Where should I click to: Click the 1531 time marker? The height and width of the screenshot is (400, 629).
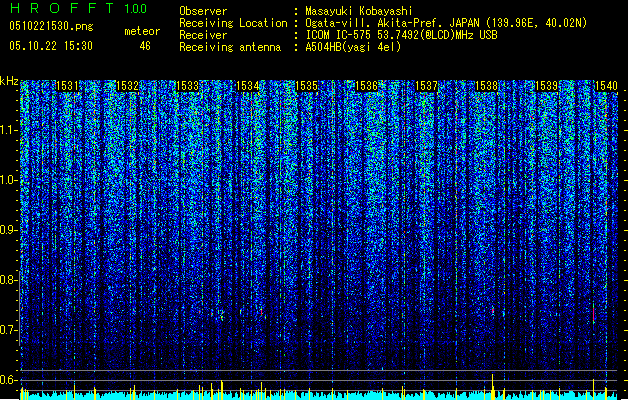click(67, 85)
